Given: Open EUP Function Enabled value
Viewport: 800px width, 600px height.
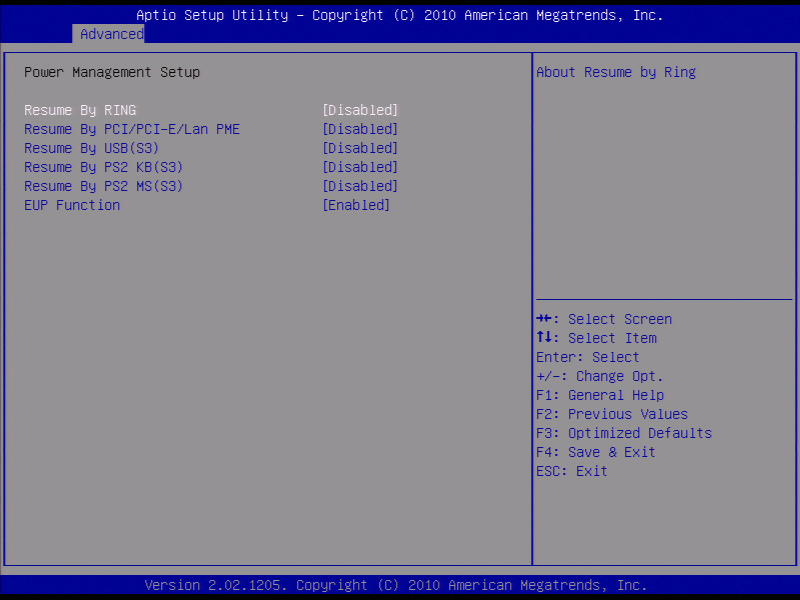Looking at the screenshot, I should 356,205.
